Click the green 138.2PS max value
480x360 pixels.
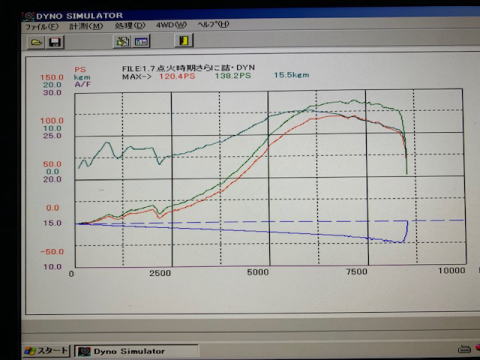click(x=233, y=75)
